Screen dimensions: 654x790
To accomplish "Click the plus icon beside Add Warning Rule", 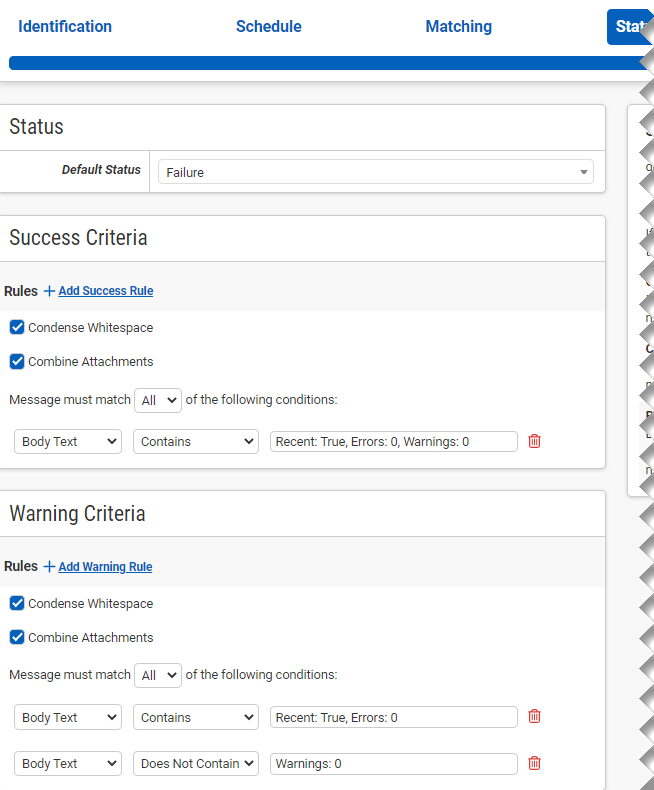I will pos(49,567).
